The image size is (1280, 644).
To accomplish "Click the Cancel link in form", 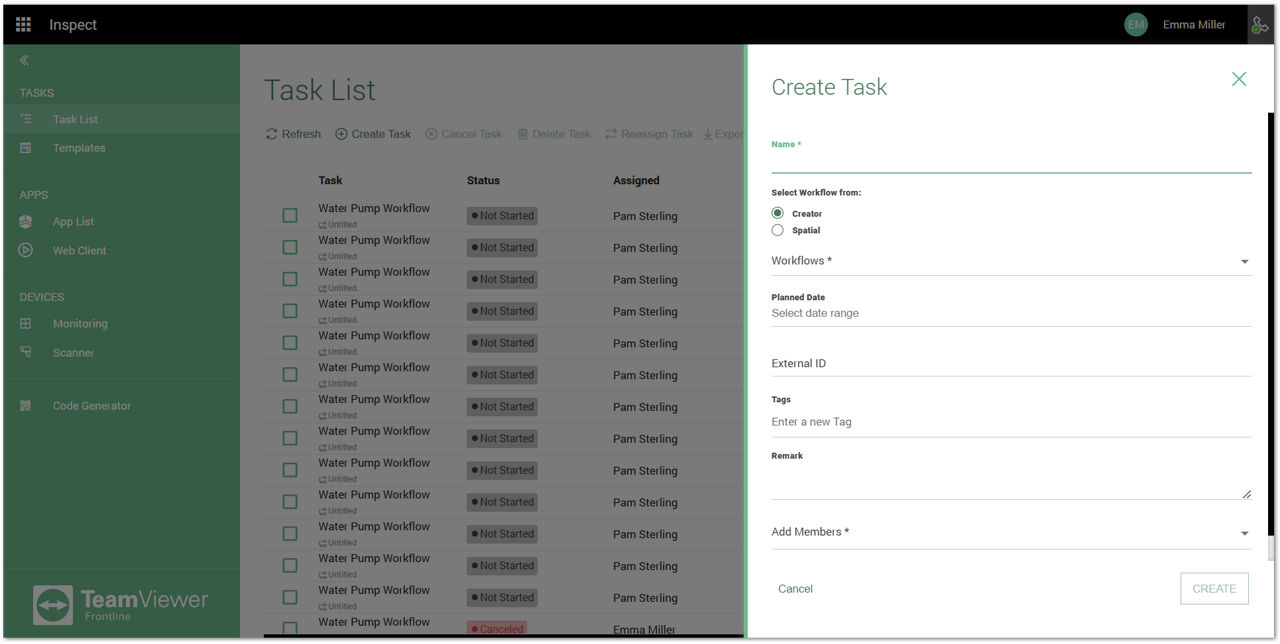I will [x=795, y=589].
